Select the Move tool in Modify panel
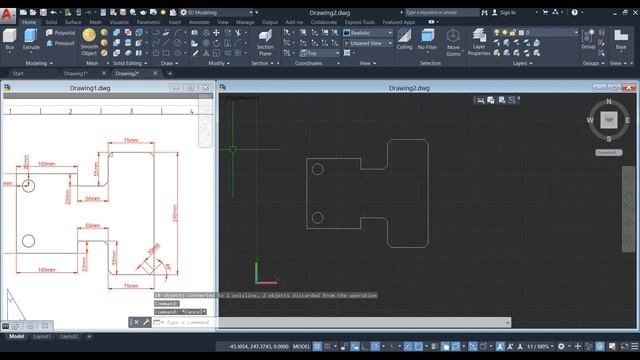The image size is (640, 360). click(216, 33)
